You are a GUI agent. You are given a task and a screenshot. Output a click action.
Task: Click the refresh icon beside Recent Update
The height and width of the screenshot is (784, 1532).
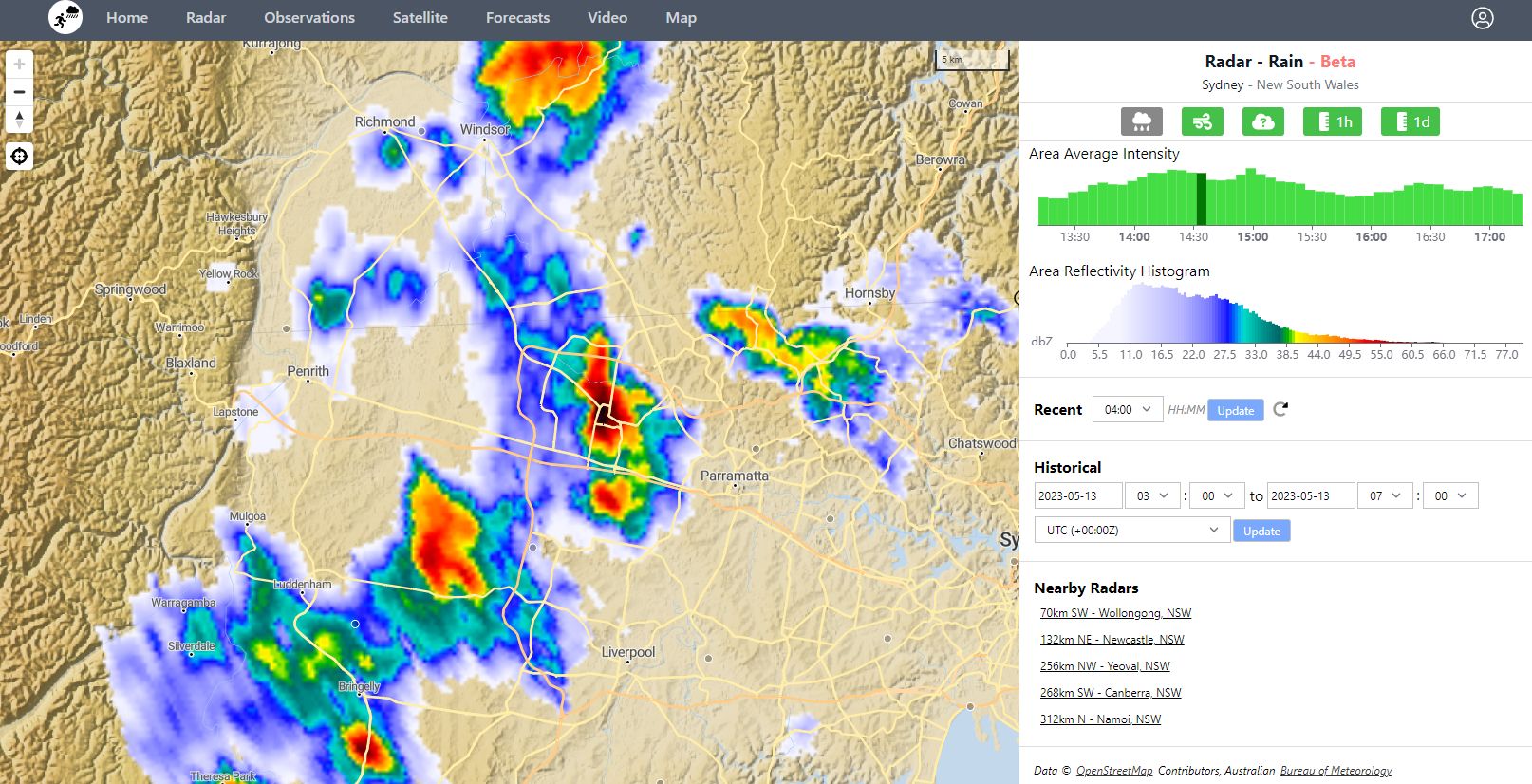[1280, 409]
